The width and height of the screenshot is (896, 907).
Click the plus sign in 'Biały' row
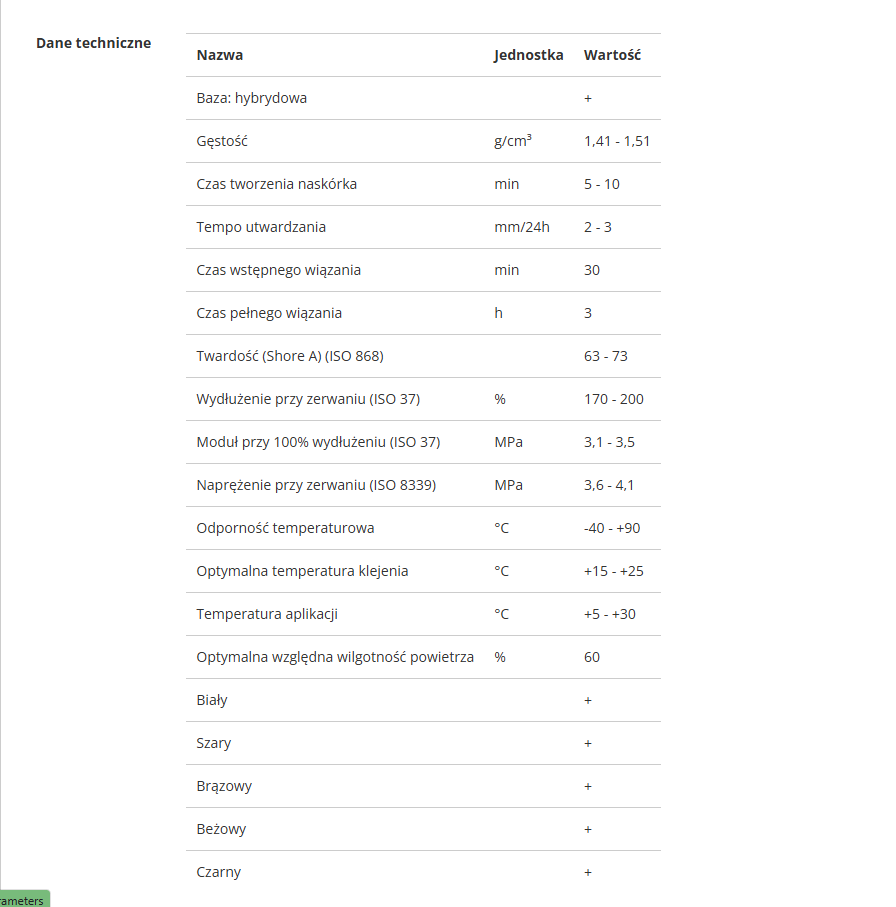point(588,700)
